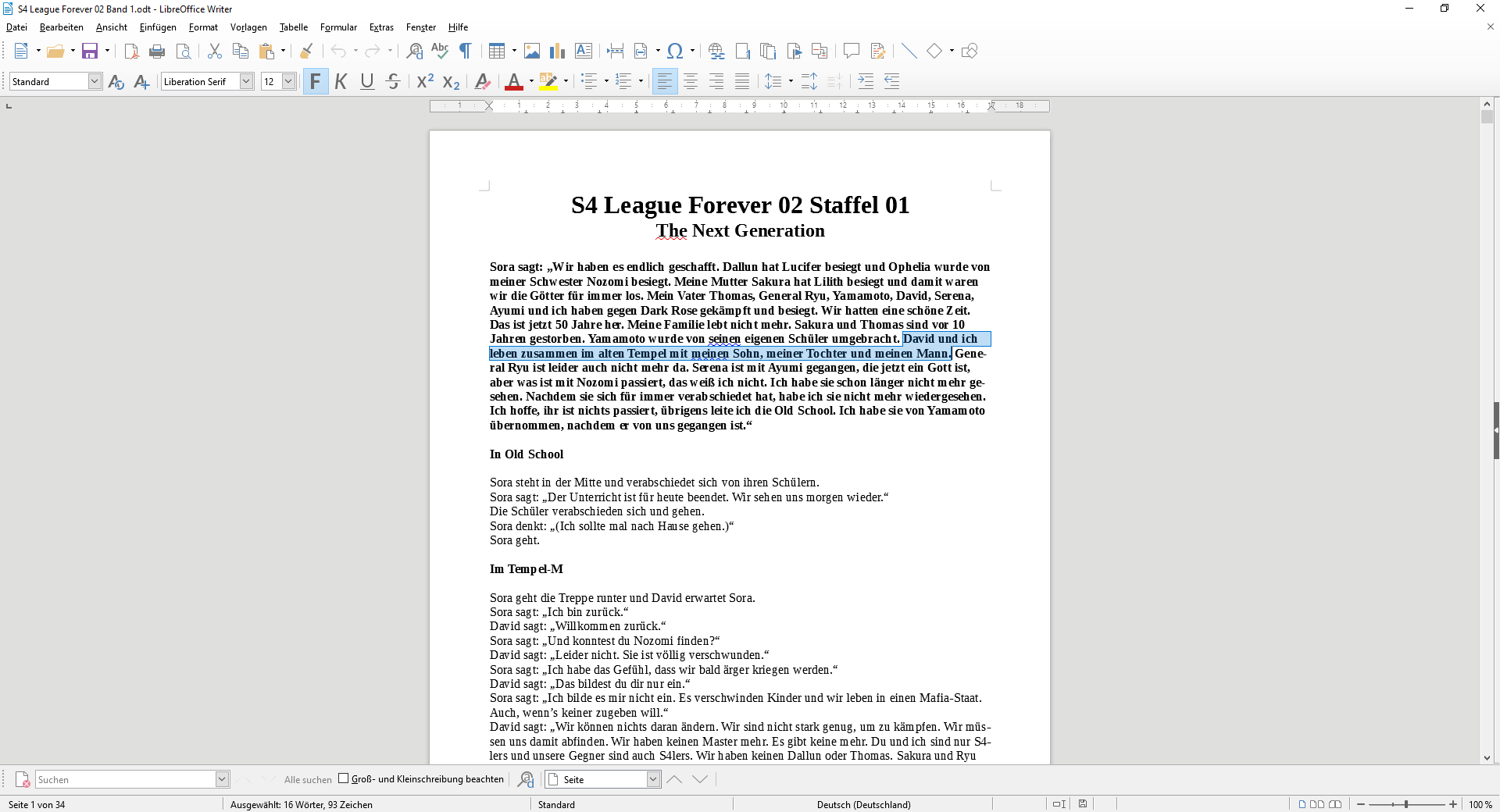Go to next page arrow in find bar
1500x812 pixels.
click(x=700, y=779)
